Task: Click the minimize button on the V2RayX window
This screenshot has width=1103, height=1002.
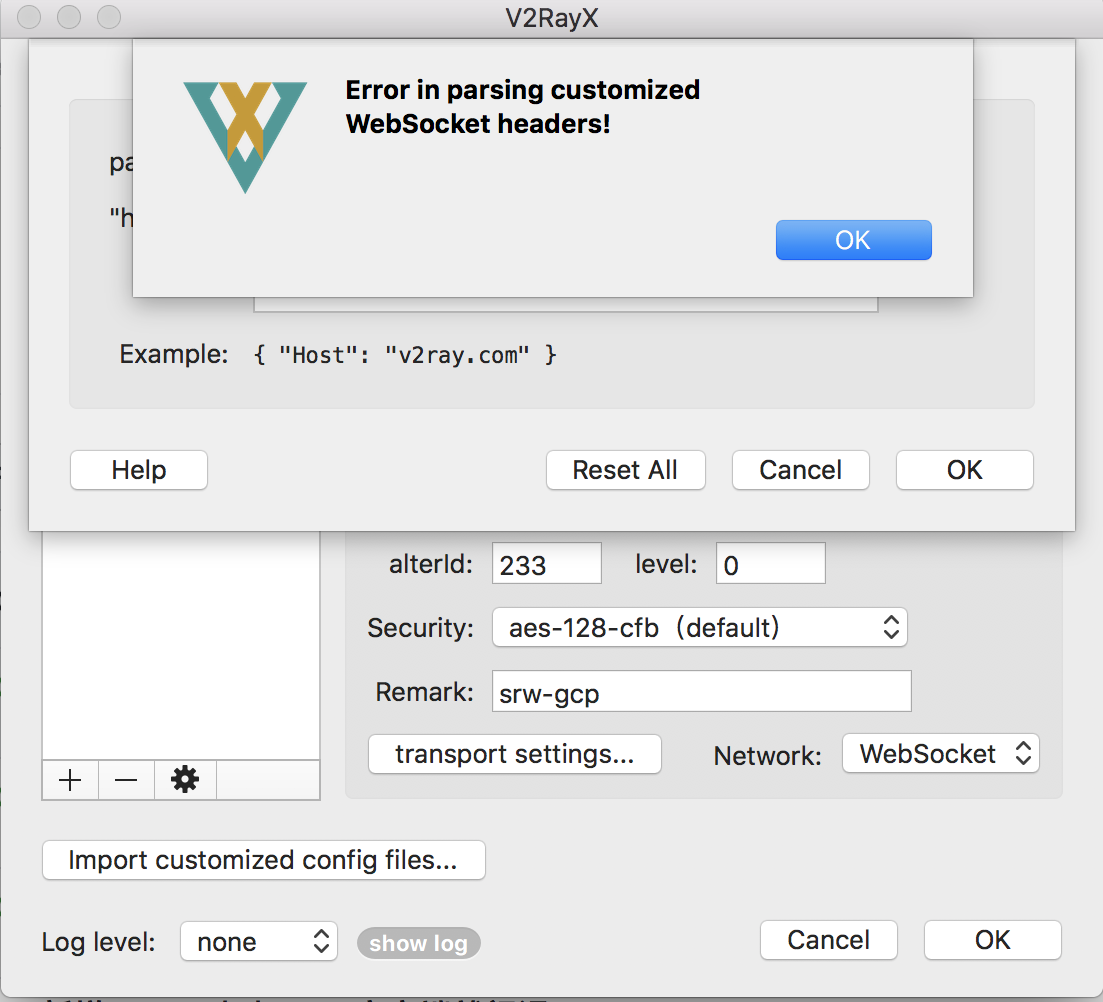Action: coord(68,17)
